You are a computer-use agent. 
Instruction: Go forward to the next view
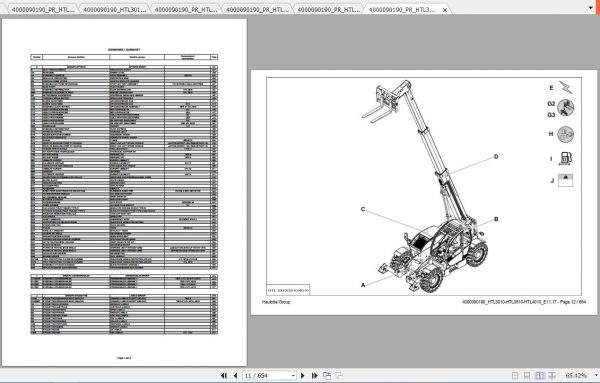tap(339, 376)
